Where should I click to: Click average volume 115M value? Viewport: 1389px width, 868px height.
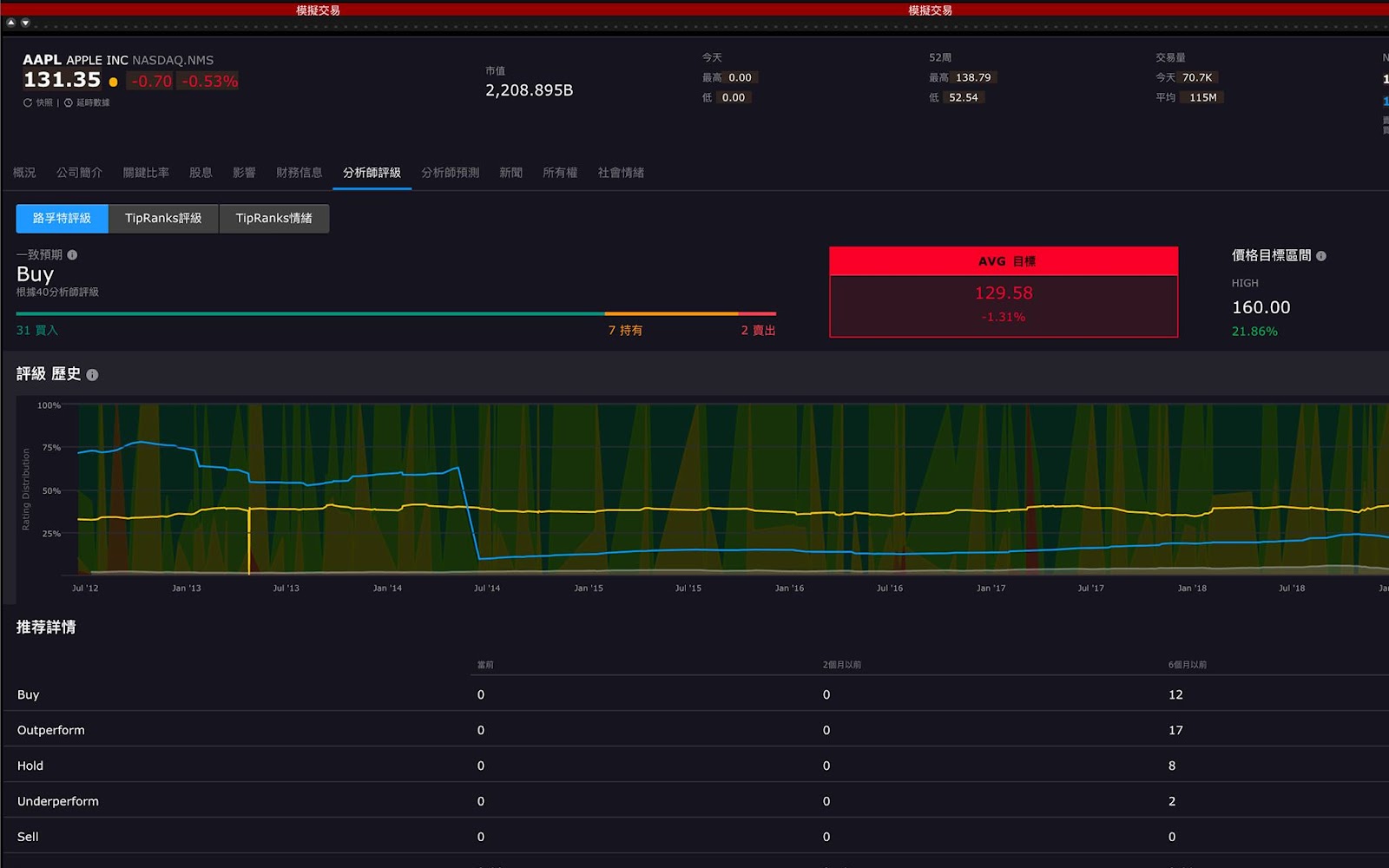pos(1203,97)
